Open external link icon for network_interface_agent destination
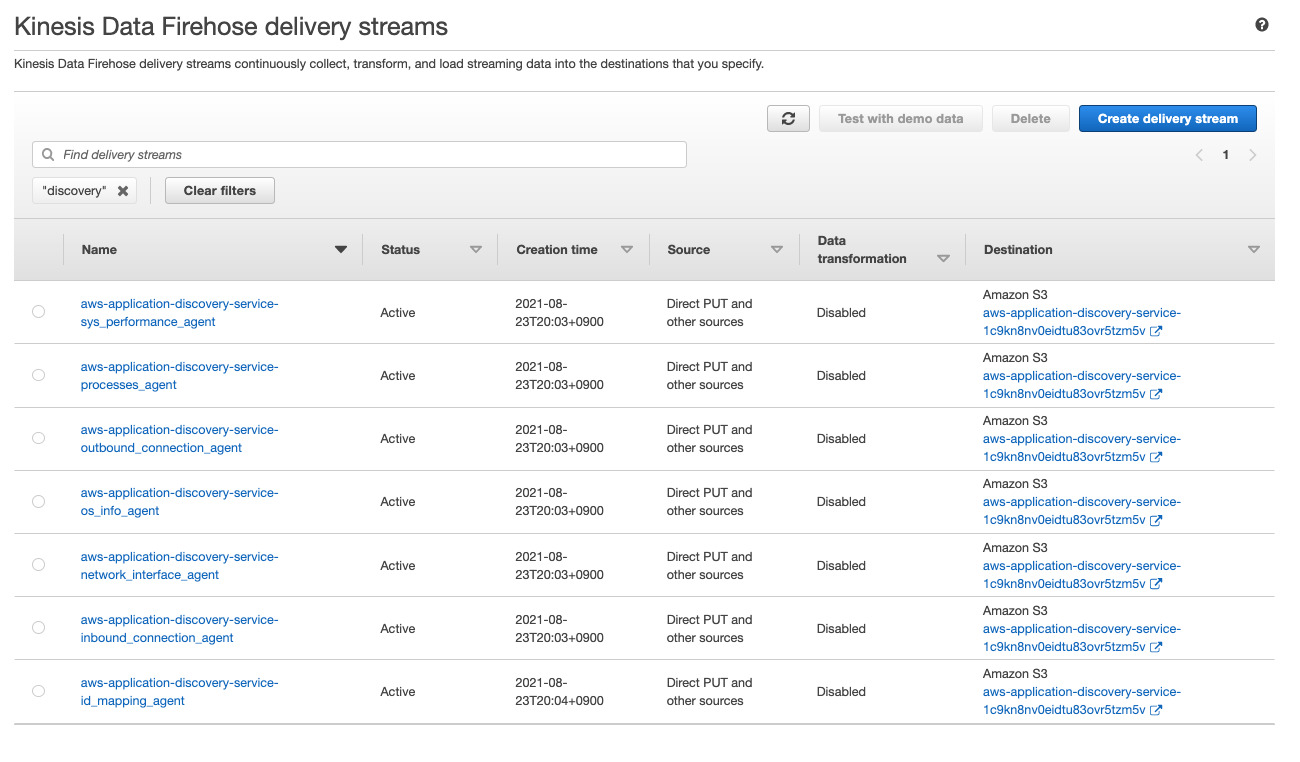 coord(1156,584)
